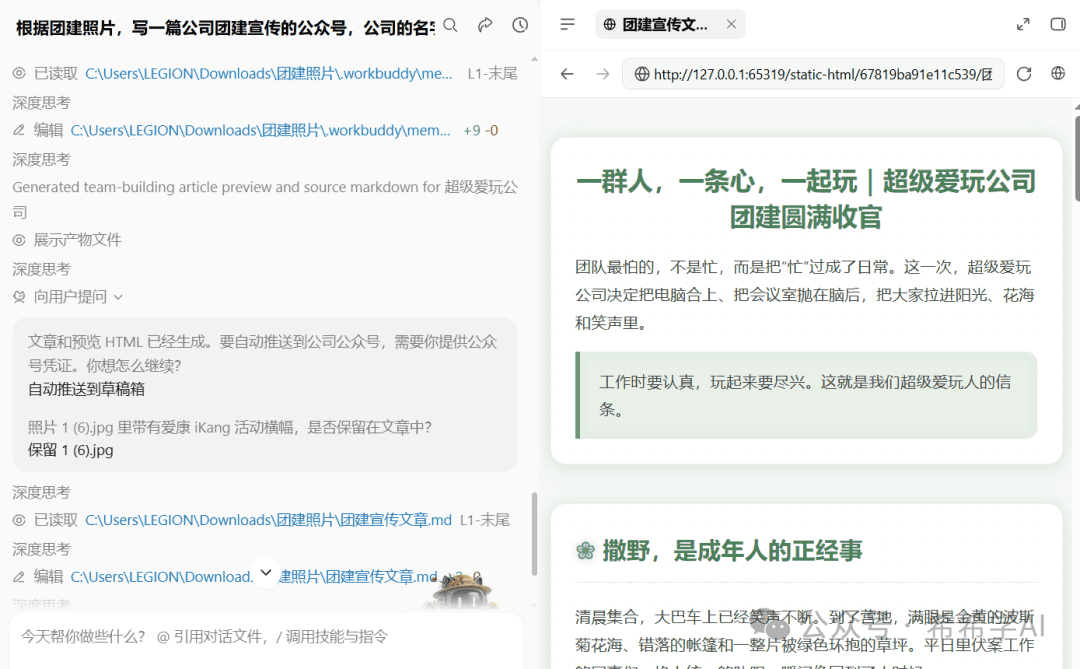The width and height of the screenshot is (1080, 669).
Task: Click the Generated team-building article preview text
Action: (x=264, y=199)
